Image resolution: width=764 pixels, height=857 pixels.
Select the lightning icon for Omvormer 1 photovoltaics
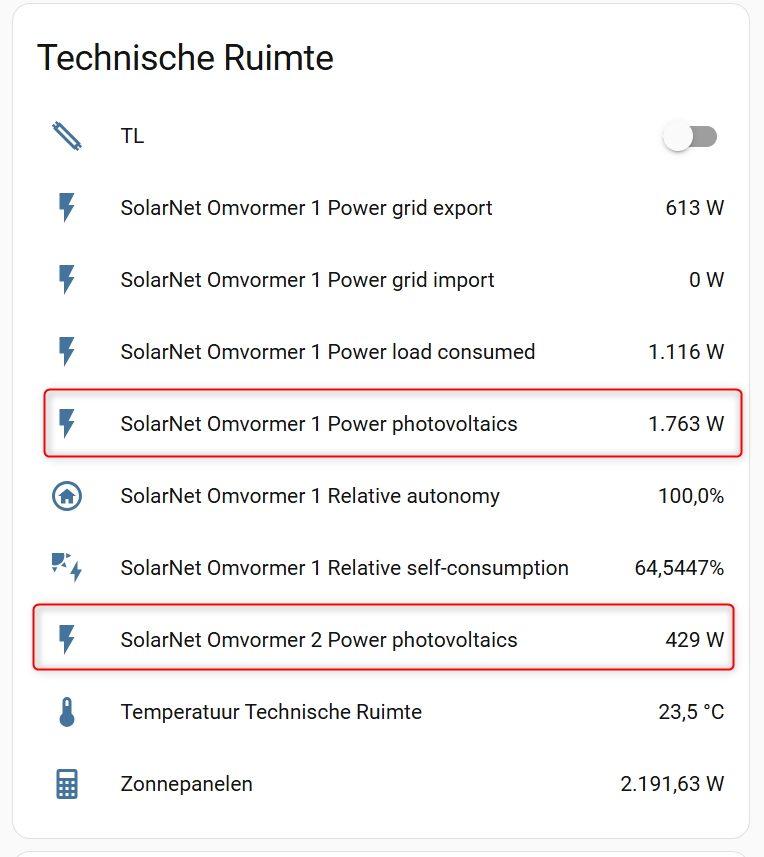(x=66, y=424)
